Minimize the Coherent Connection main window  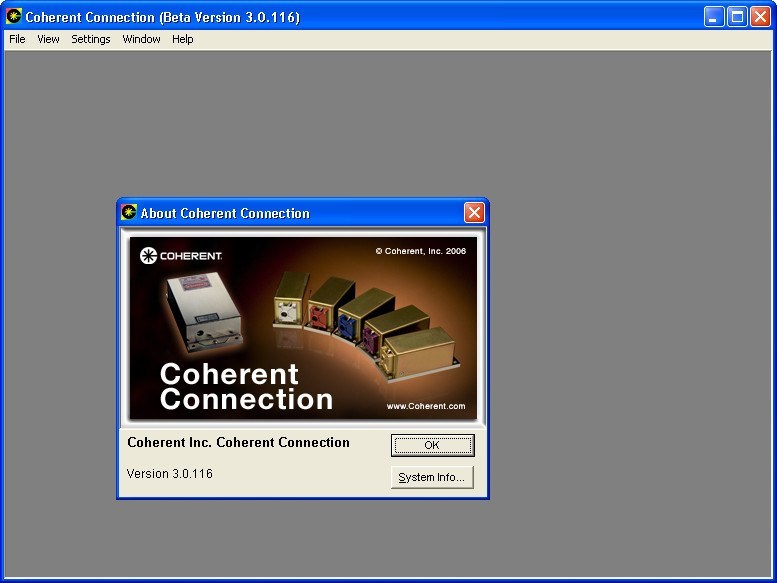point(714,17)
